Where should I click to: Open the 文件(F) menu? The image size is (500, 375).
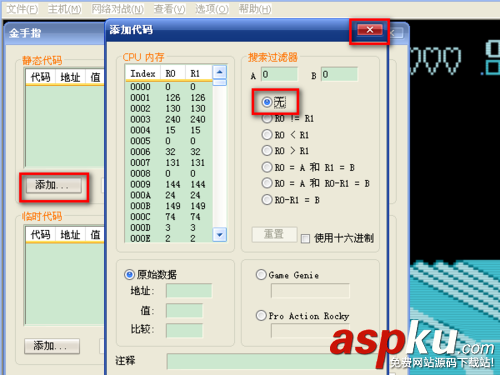(22, 9)
